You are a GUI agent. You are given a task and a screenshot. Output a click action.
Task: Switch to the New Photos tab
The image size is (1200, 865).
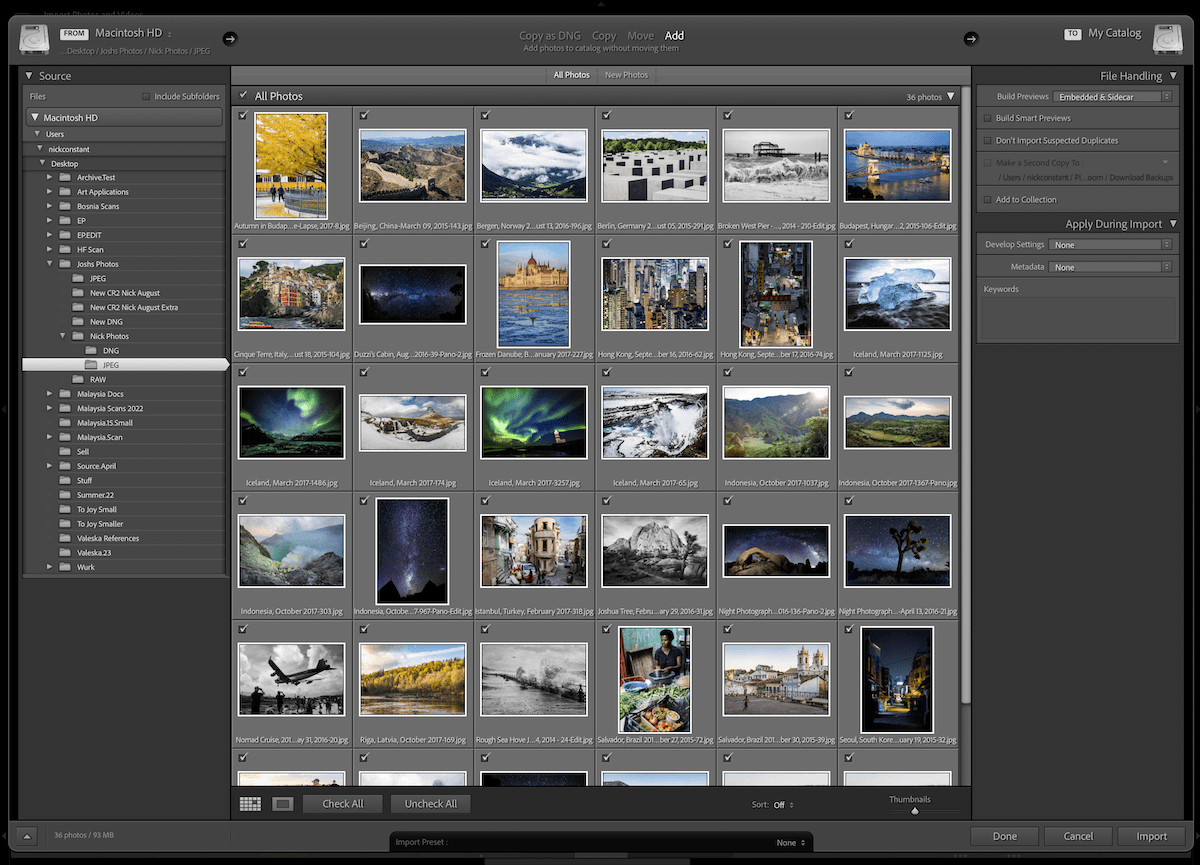pos(625,74)
